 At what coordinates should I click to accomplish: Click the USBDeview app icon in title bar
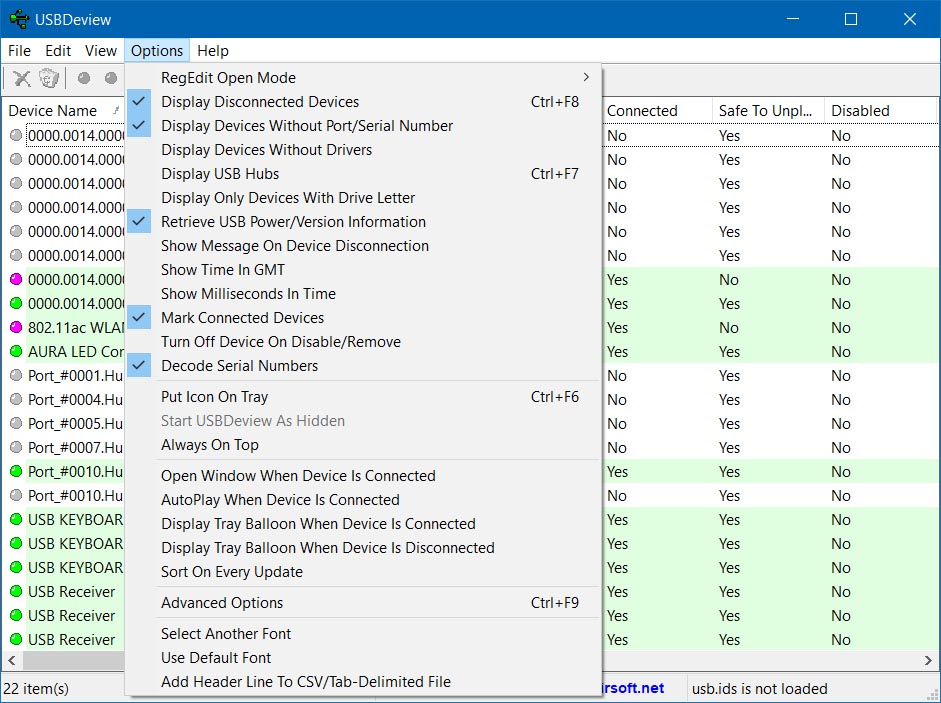[x=19, y=19]
